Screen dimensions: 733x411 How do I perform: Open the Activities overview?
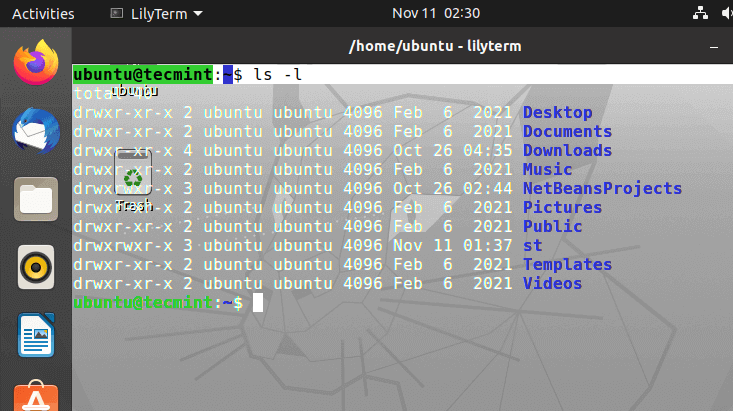(43, 14)
